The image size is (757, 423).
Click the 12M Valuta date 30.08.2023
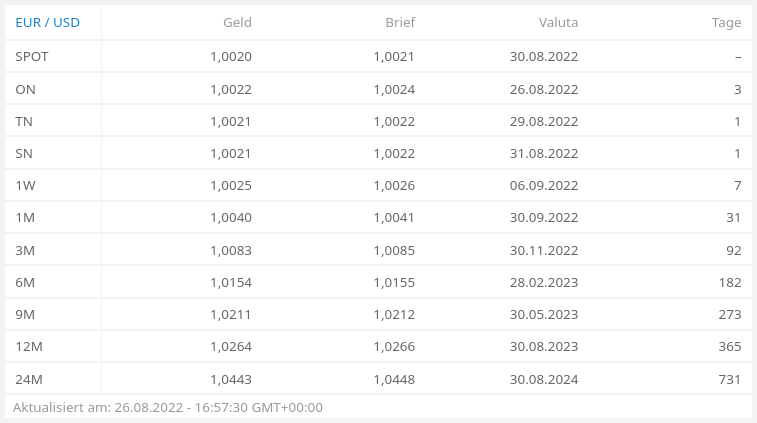544,346
